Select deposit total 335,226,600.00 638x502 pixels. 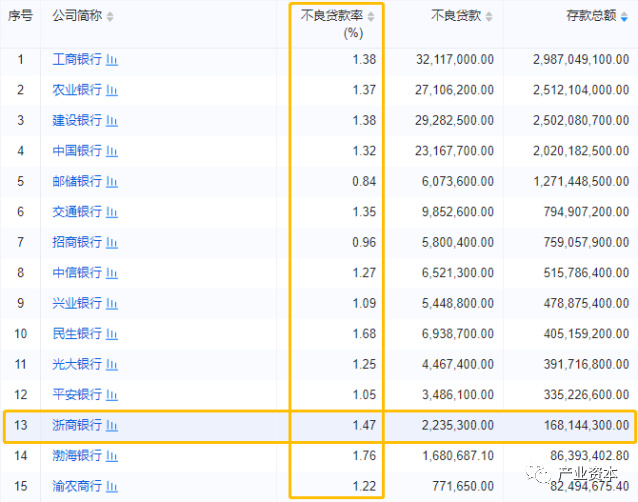click(x=586, y=395)
